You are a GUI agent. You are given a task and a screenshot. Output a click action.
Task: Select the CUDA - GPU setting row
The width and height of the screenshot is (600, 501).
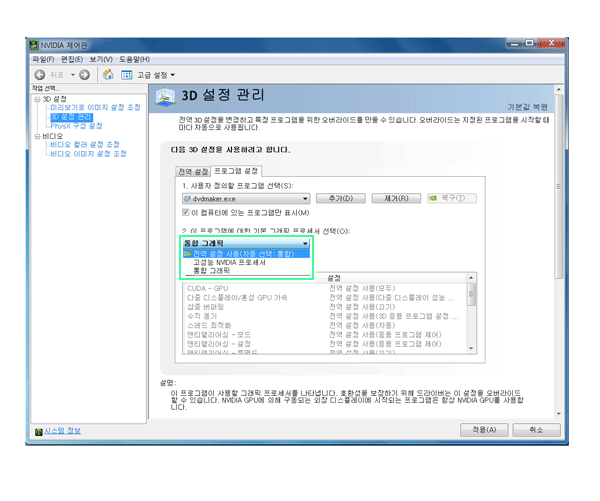click(x=325, y=288)
